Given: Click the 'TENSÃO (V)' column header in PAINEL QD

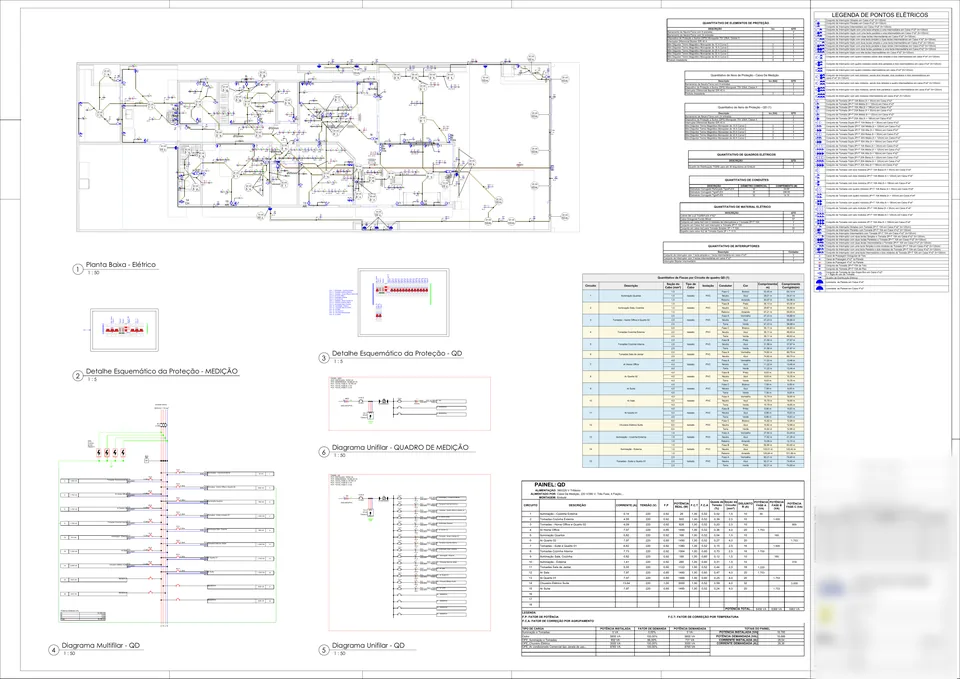Looking at the screenshot, I should (648, 505).
